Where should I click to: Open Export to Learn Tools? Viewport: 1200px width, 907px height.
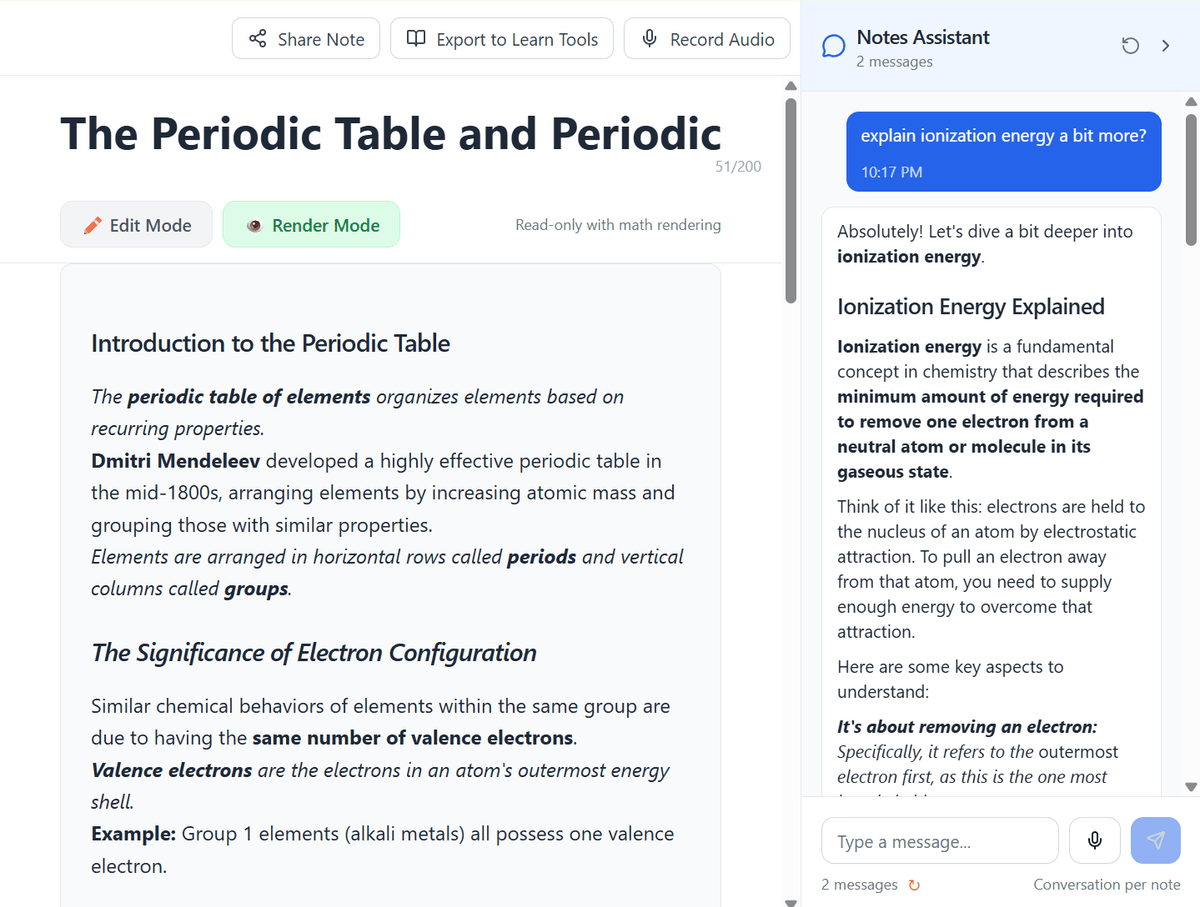(502, 39)
